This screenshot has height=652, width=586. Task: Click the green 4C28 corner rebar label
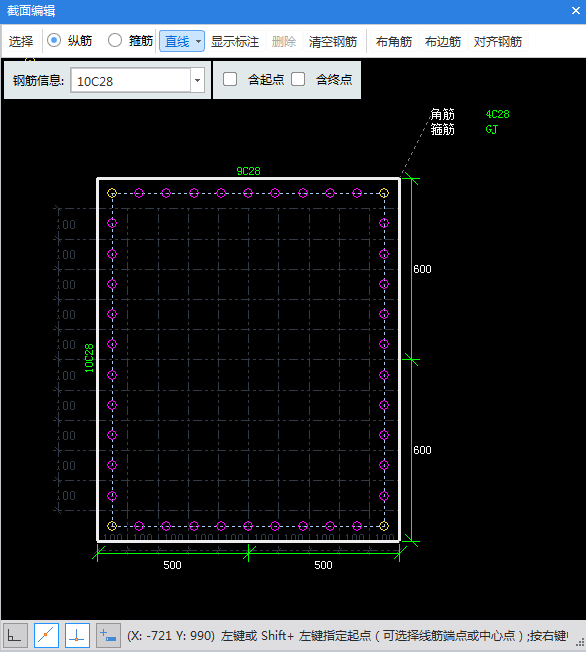click(497, 114)
